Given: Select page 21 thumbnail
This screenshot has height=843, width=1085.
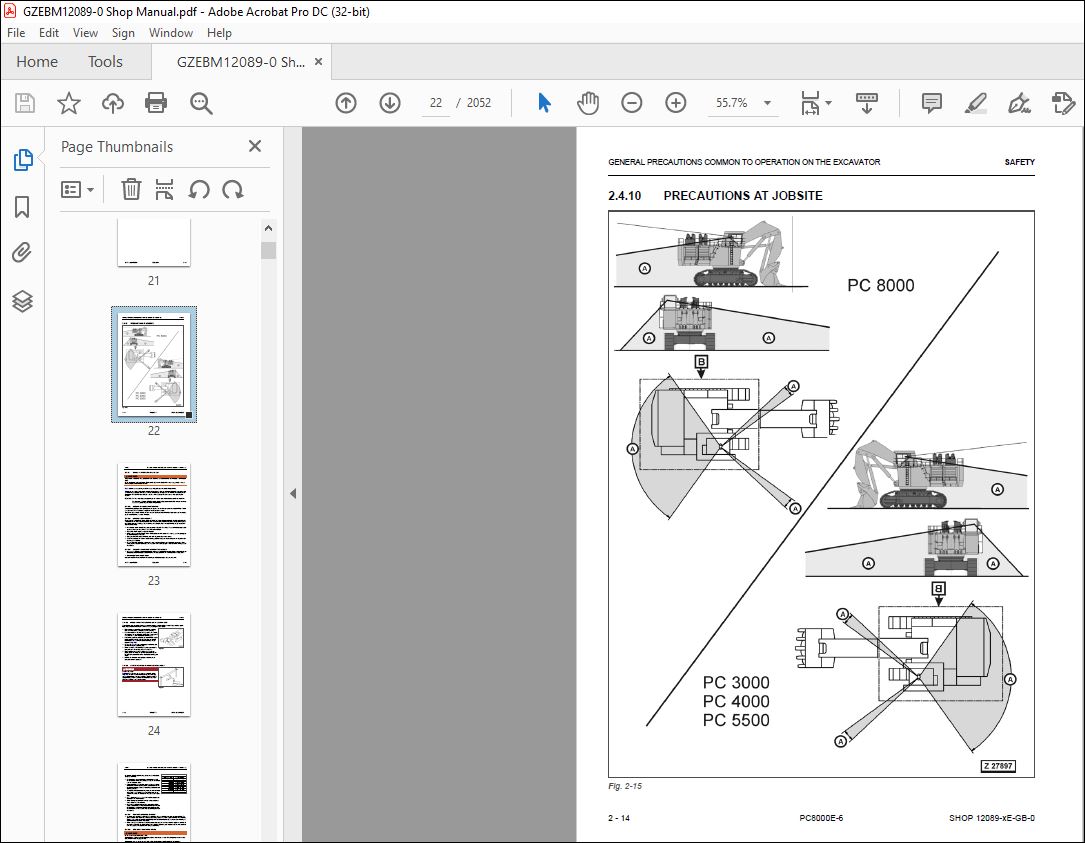Looking at the screenshot, I should click(154, 242).
